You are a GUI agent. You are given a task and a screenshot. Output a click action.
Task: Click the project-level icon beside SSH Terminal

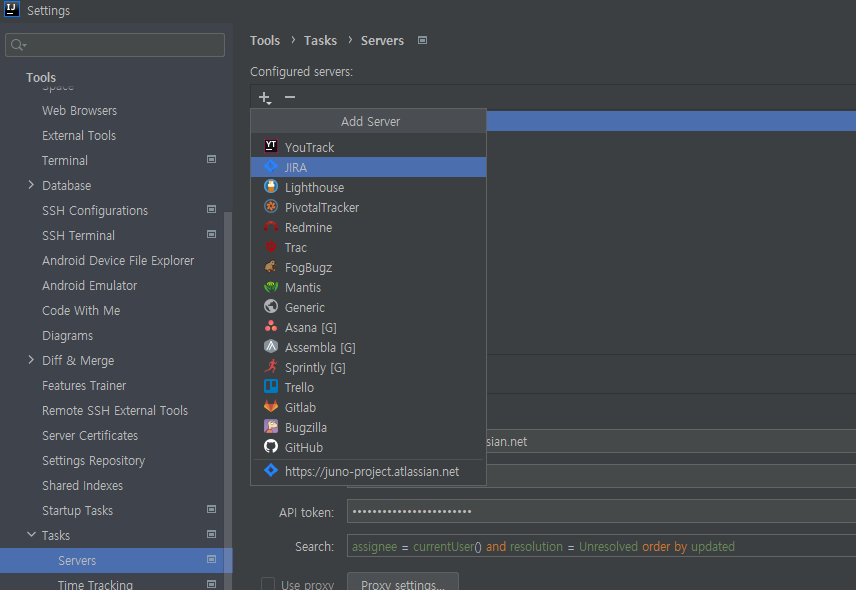pyautogui.click(x=211, y=235)
